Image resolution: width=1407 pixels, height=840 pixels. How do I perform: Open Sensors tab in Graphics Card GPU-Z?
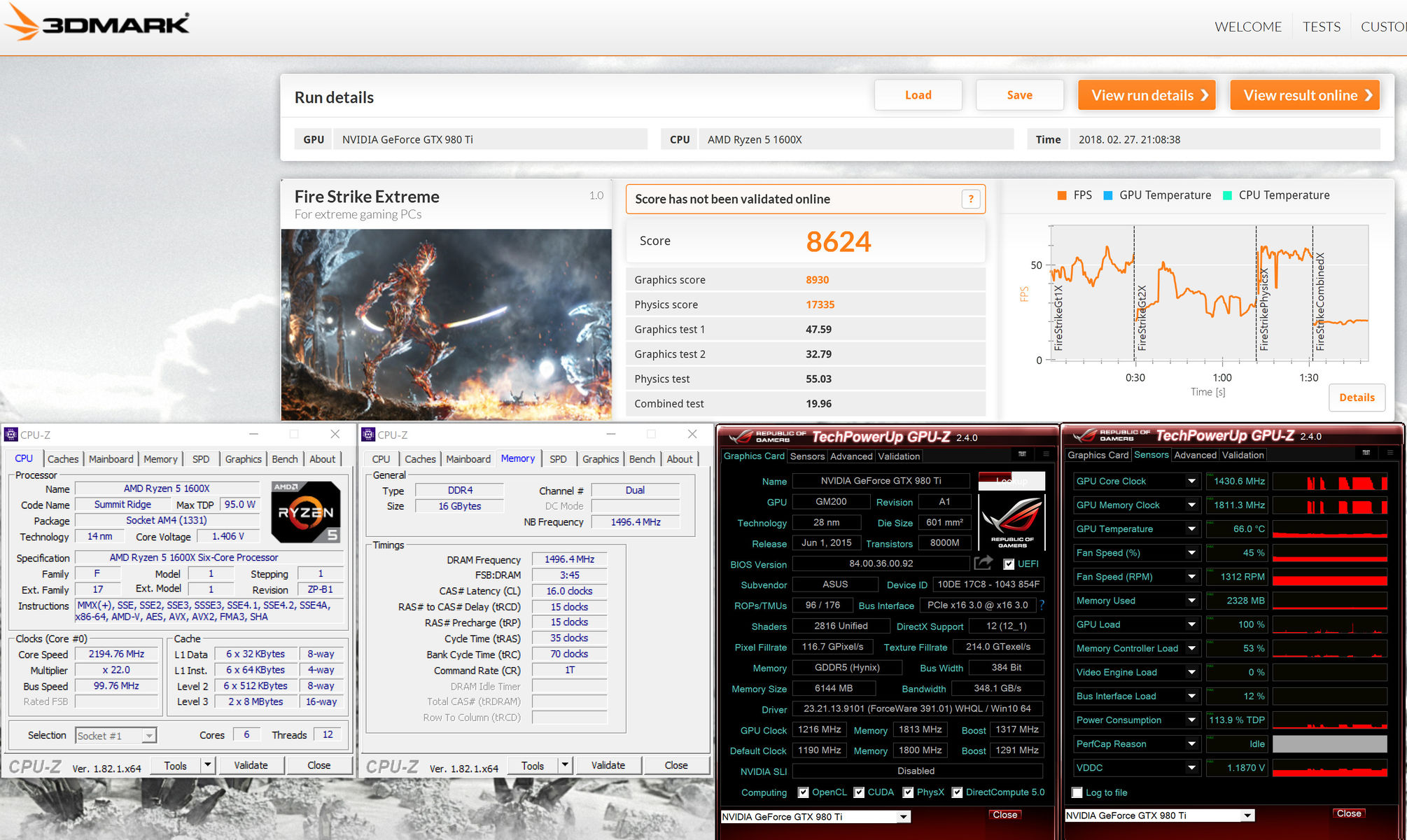807,456
